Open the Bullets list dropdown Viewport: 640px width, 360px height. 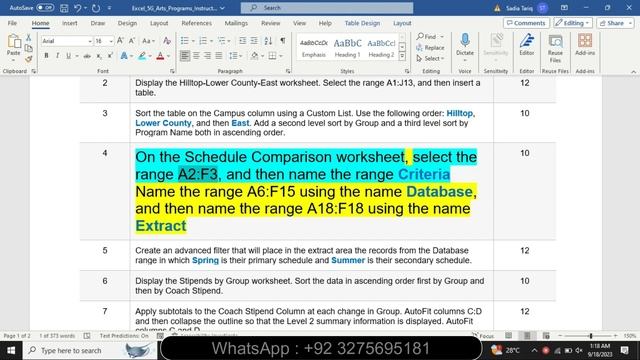click(193, 41)
